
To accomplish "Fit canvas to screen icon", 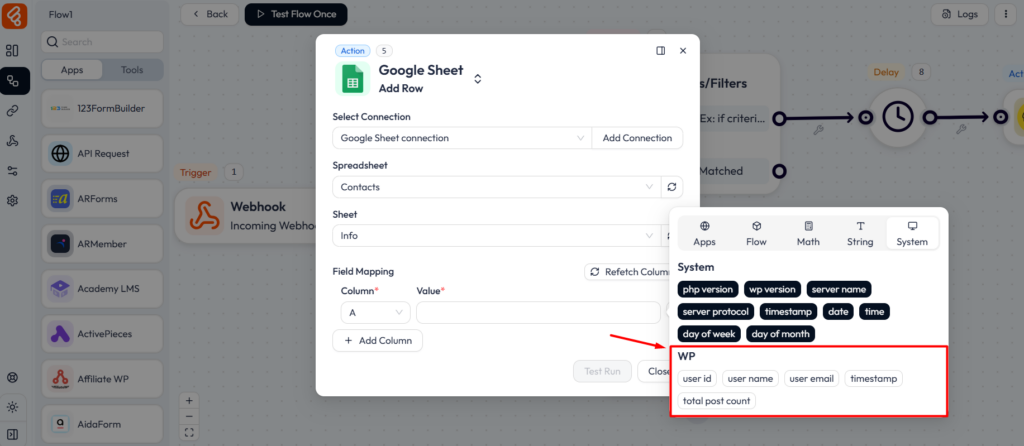I will (189, 432).
